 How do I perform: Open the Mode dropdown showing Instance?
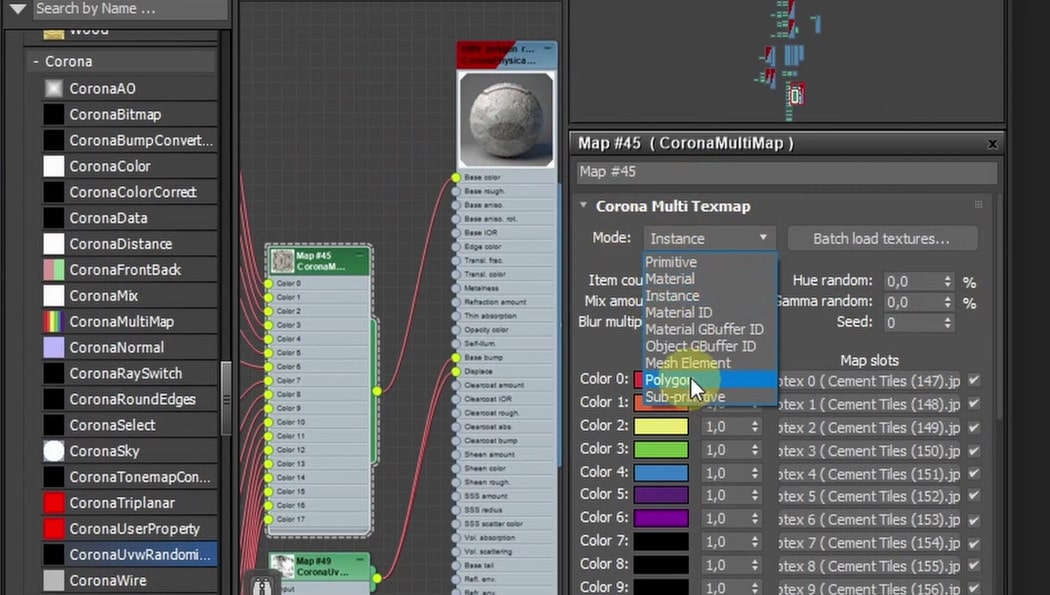[x=709, y=238]
